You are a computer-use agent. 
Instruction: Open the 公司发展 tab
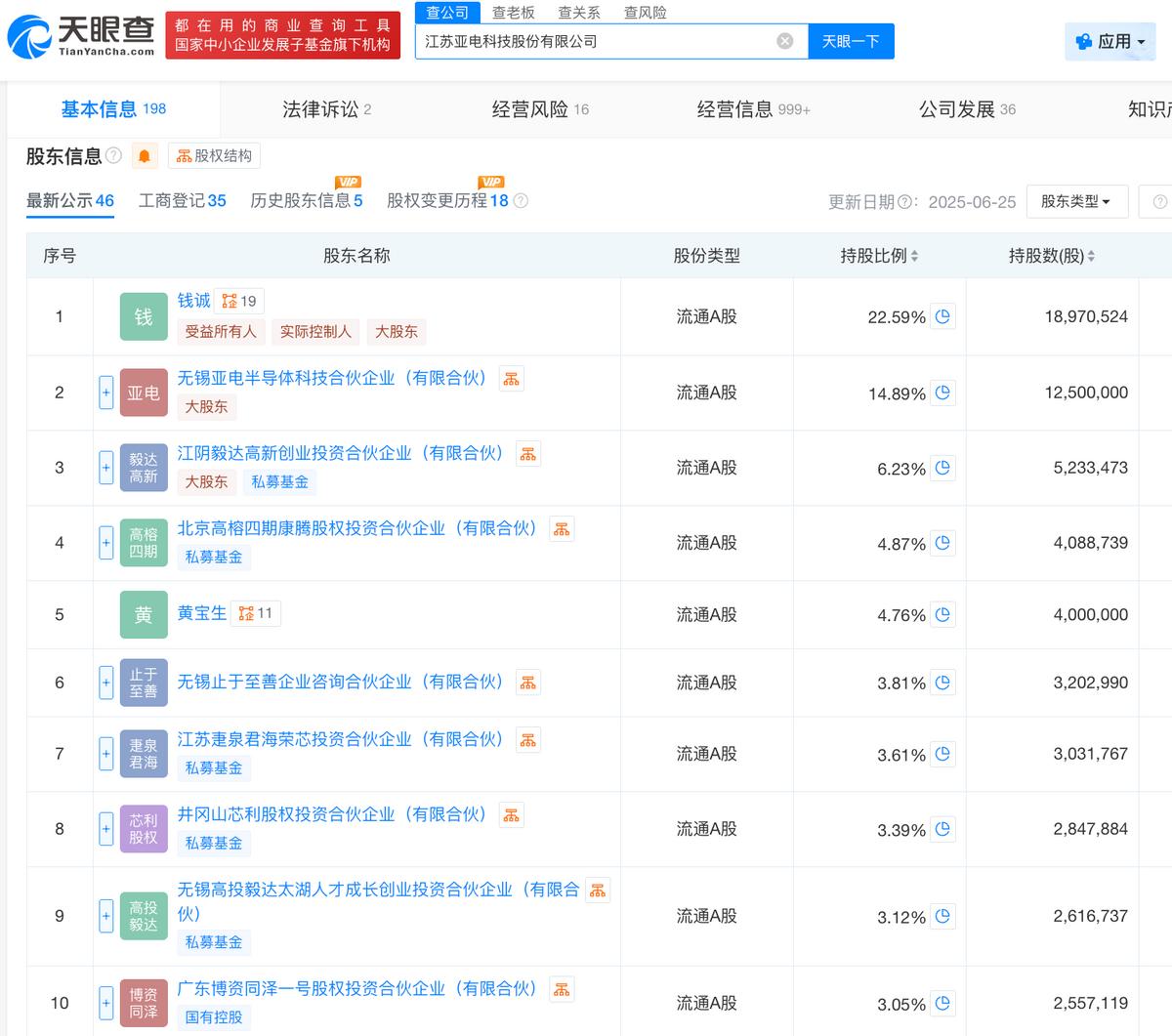(967, 109)
